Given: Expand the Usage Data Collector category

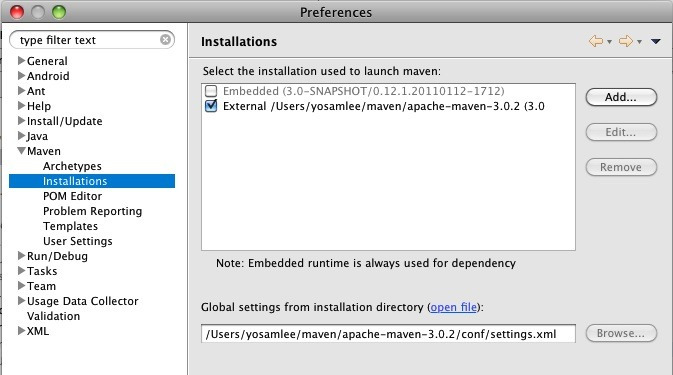Looking at the screenshot, I should coord(21,301).
